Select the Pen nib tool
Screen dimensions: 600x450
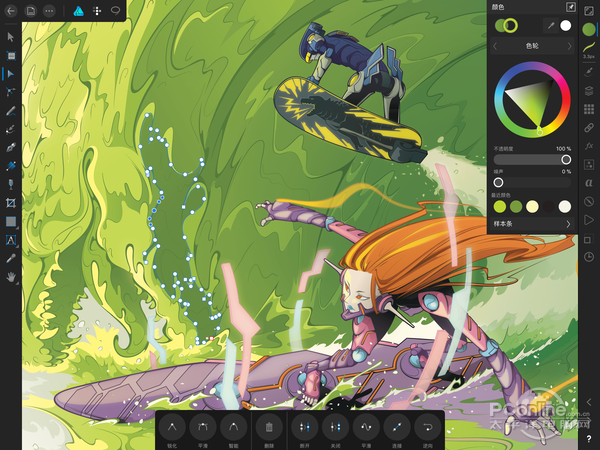click(x=11, y=148)
